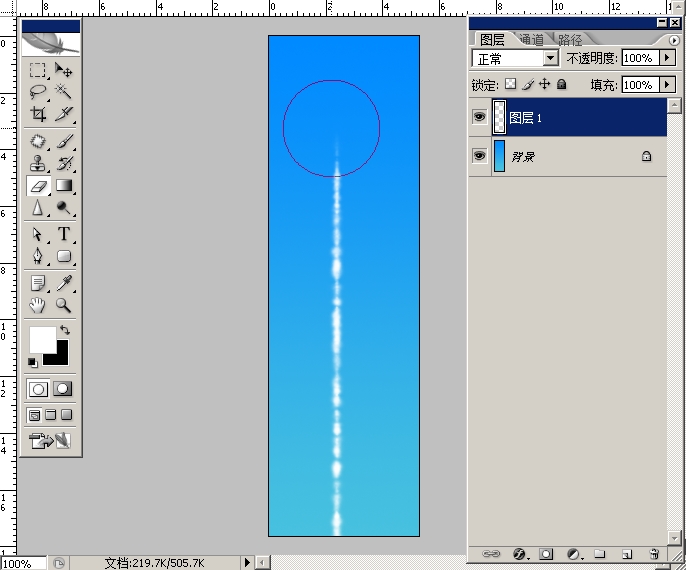This screenshot has height=570, width=686.
Task: Select the Move tool
Action: coord(64,70)
